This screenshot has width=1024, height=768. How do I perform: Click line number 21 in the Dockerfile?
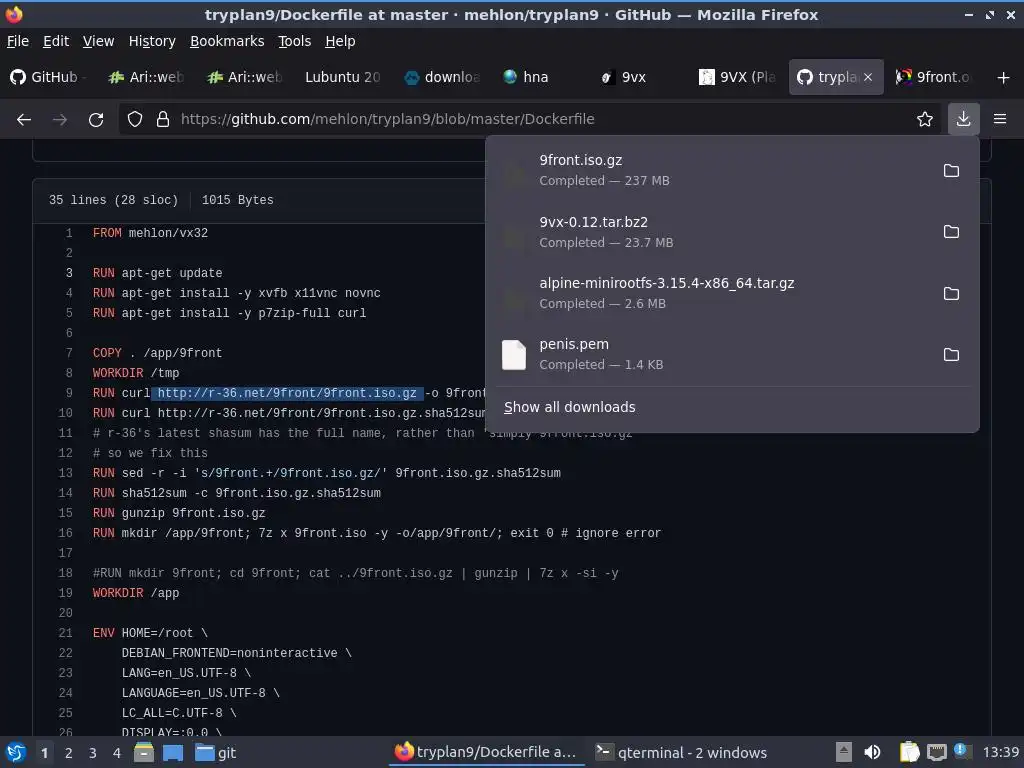coord(65,633)
